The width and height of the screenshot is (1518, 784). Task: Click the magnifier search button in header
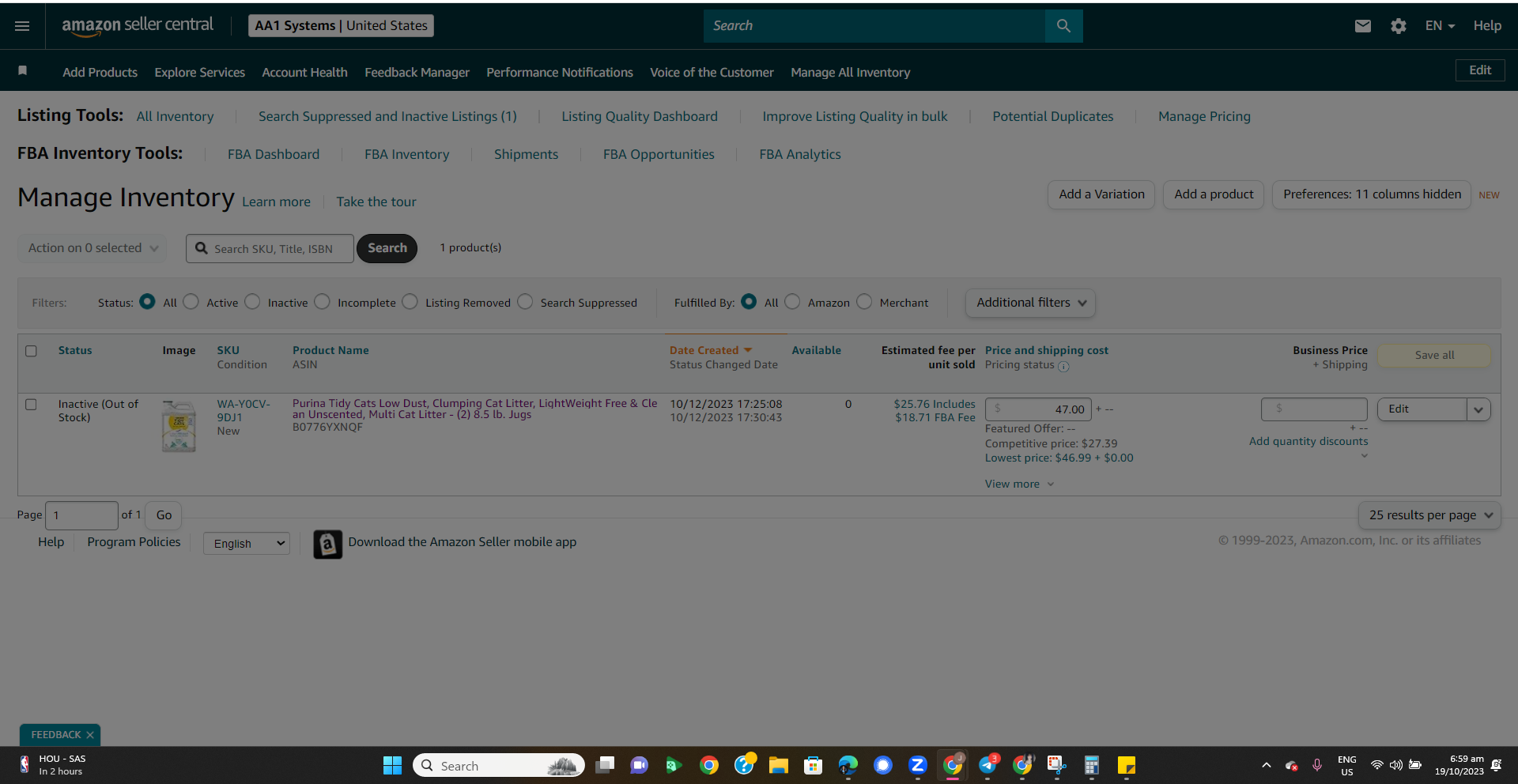[x=1063, y=26]
